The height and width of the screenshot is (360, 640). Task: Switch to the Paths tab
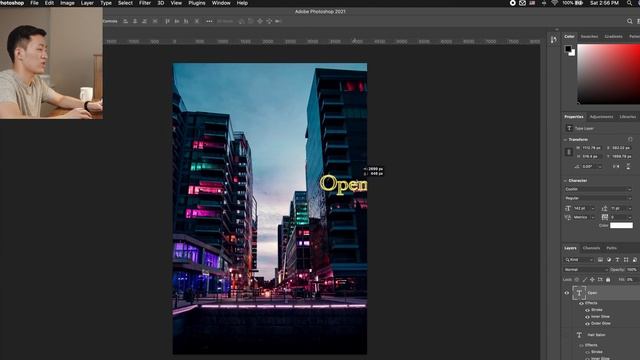(x=611, y=248)
